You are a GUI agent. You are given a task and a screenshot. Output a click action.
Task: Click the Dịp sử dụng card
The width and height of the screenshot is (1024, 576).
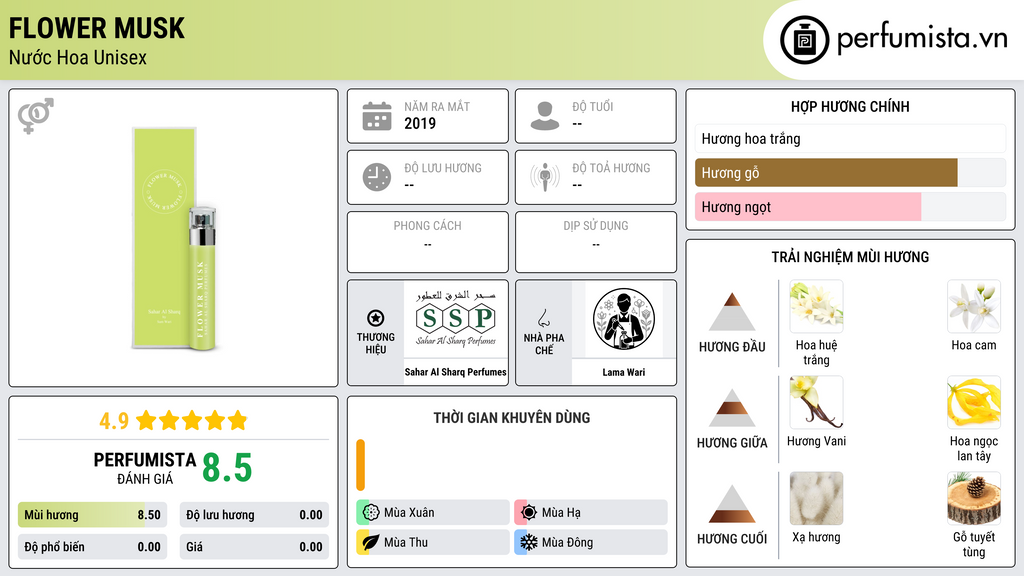pyautogui.click(x=596, y=242)
